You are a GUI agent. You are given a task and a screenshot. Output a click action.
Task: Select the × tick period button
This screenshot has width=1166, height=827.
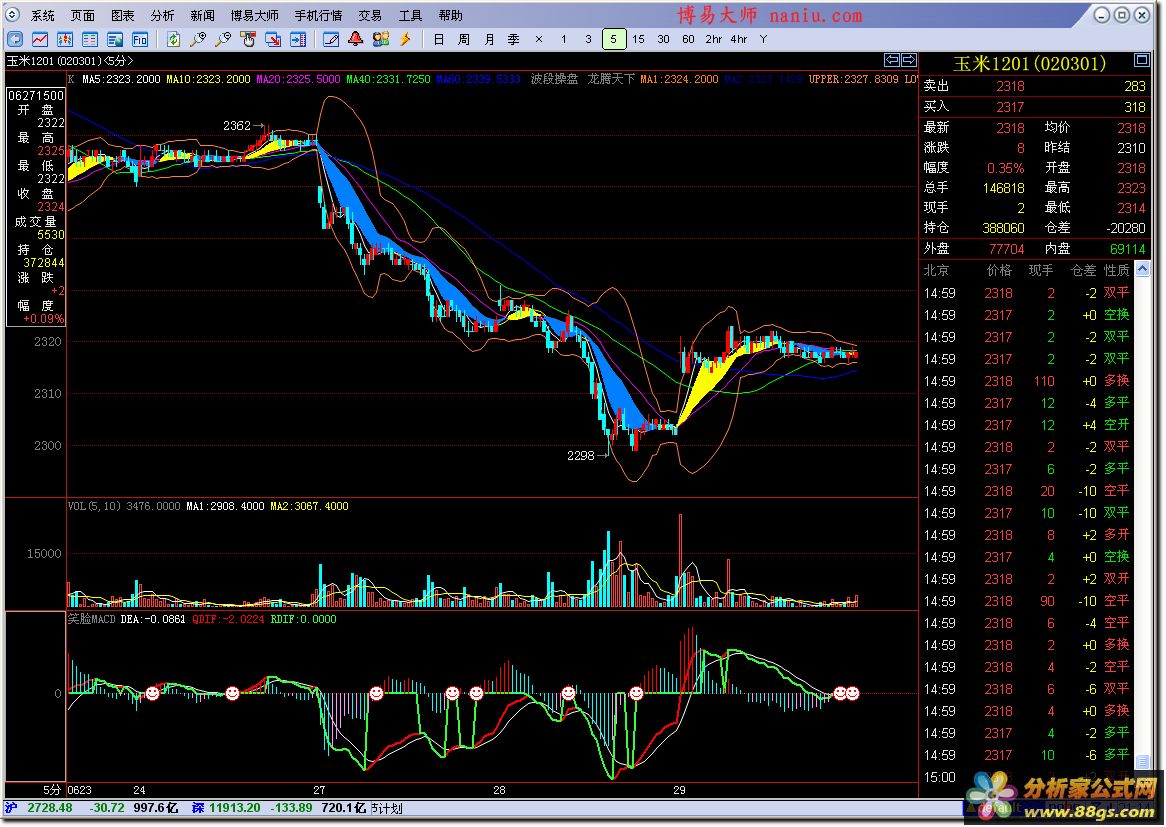tap(538, 39)
